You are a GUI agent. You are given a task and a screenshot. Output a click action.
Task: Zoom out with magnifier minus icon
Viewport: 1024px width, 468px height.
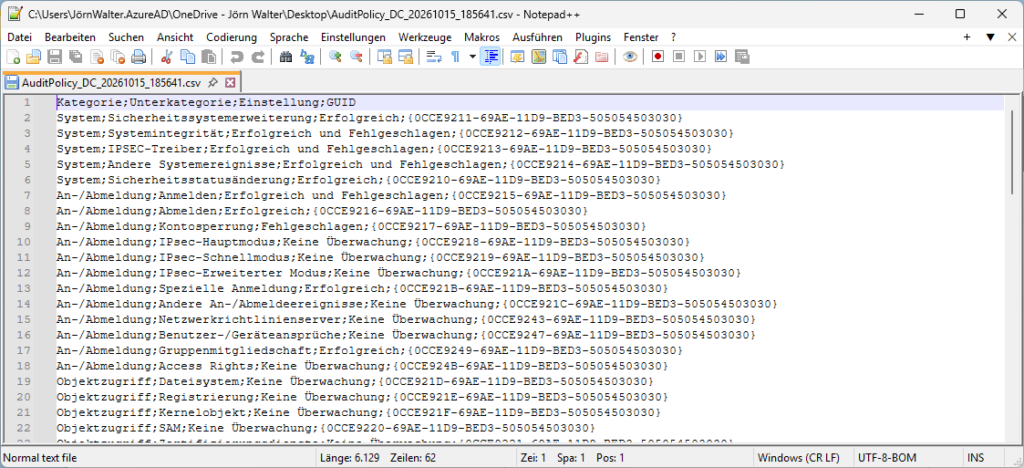click(x=356, y=57)
